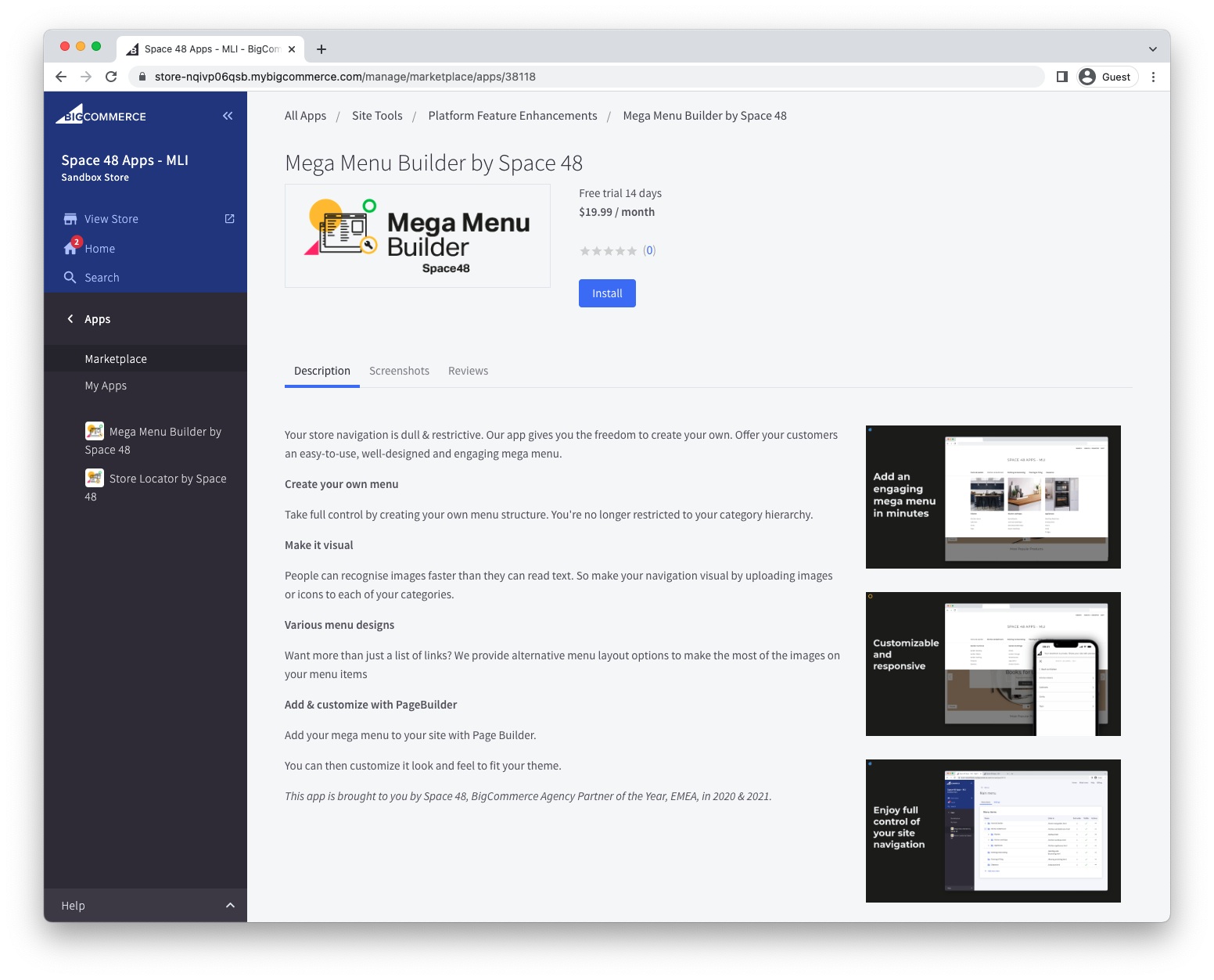
Task: Close the Space 48 Apps tab
Action: tap(292, 49)
